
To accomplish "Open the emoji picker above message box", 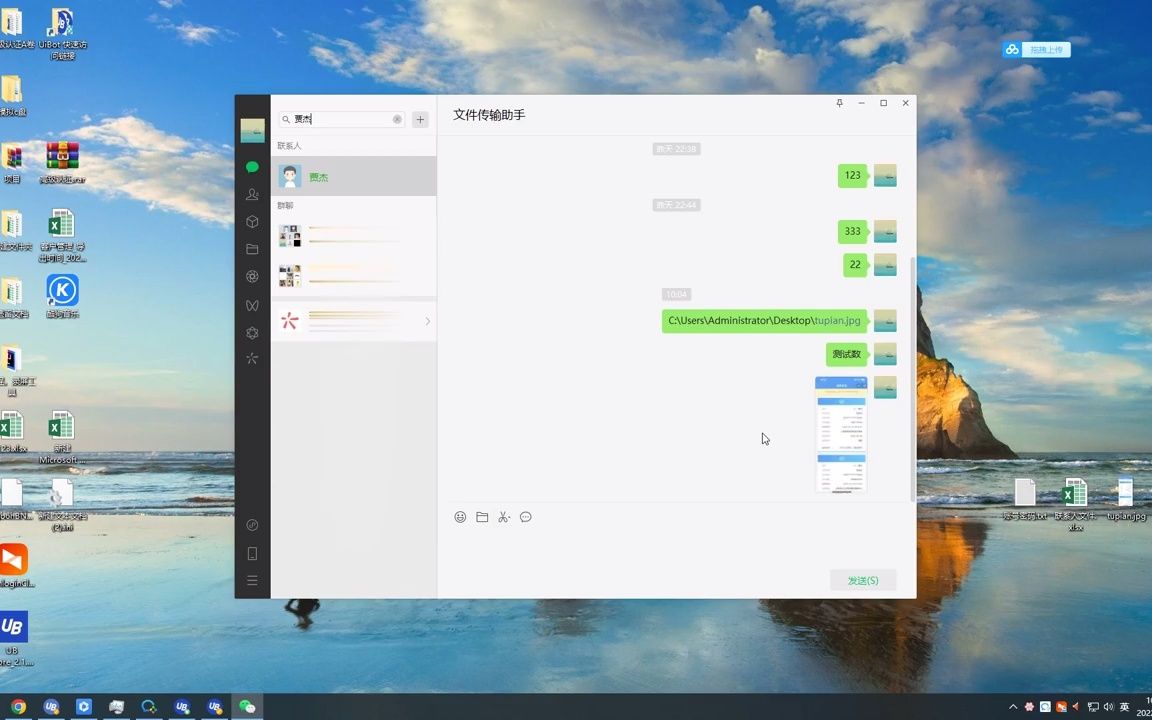I will pos(460,517).
